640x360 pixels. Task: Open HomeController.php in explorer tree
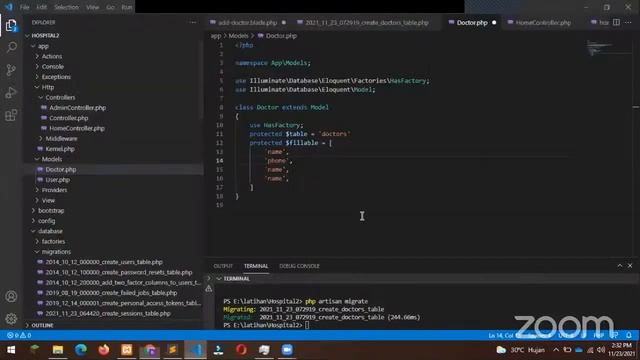coord(76,128)
